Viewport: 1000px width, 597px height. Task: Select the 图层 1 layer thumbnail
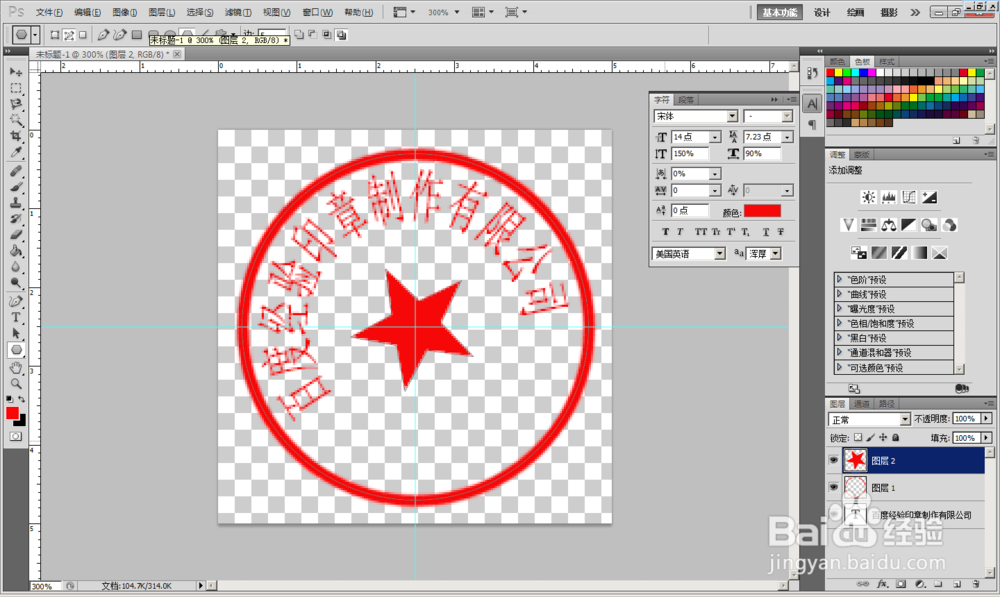[x=855, y=487]
